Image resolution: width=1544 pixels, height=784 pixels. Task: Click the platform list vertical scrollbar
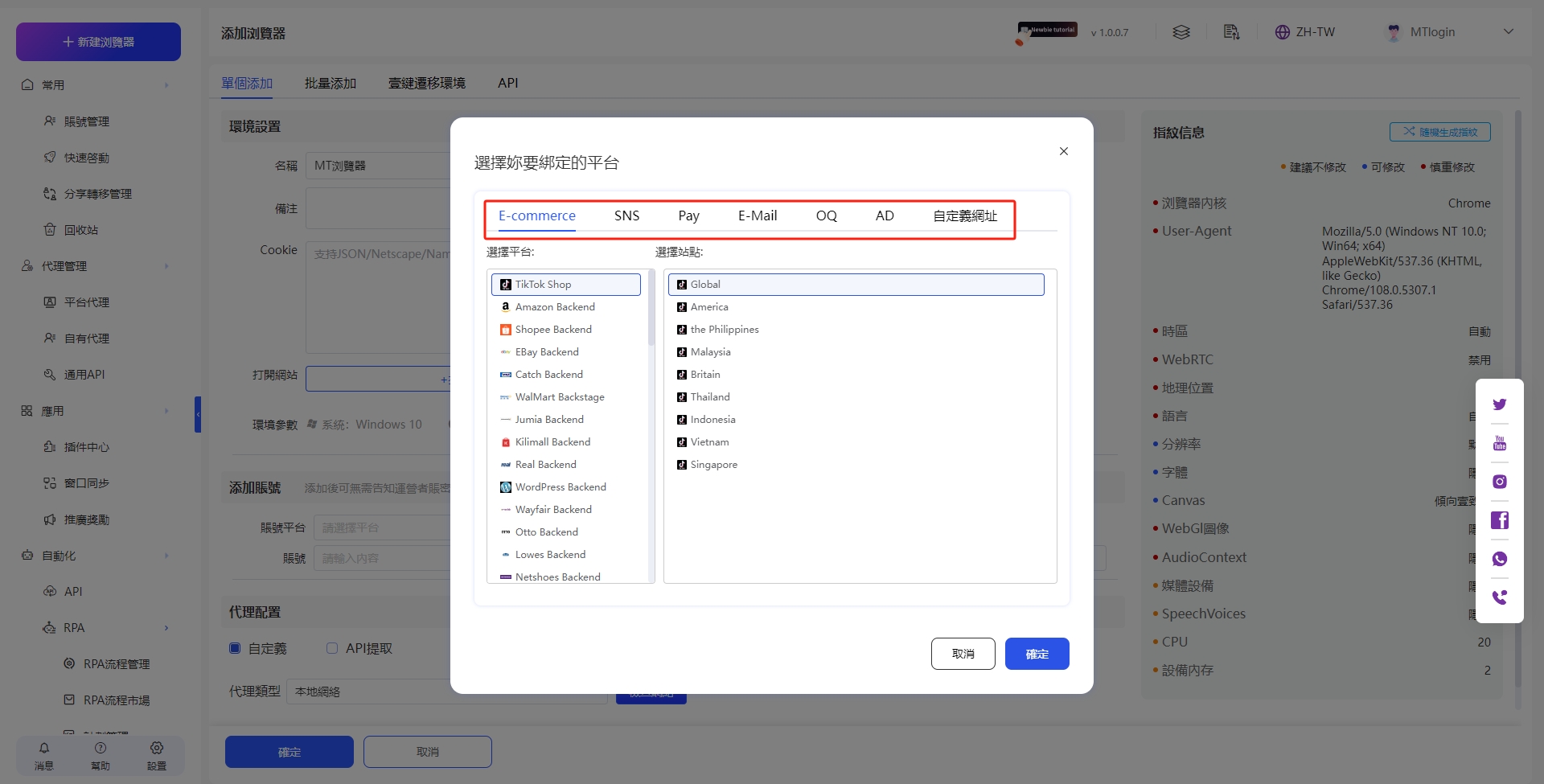651,314
